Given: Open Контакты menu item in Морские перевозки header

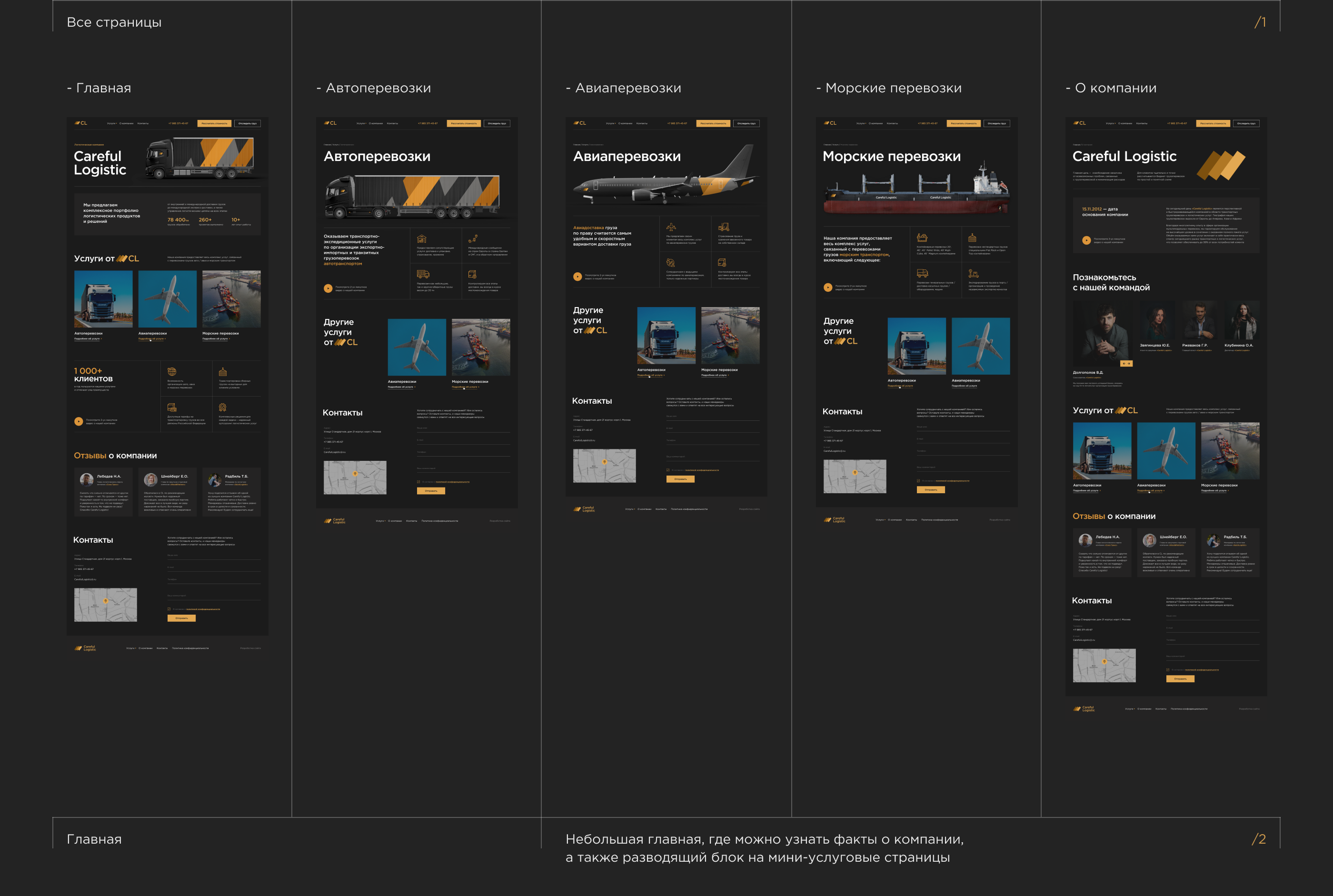Looking at the screenshot, I should (x=892, y=123).
